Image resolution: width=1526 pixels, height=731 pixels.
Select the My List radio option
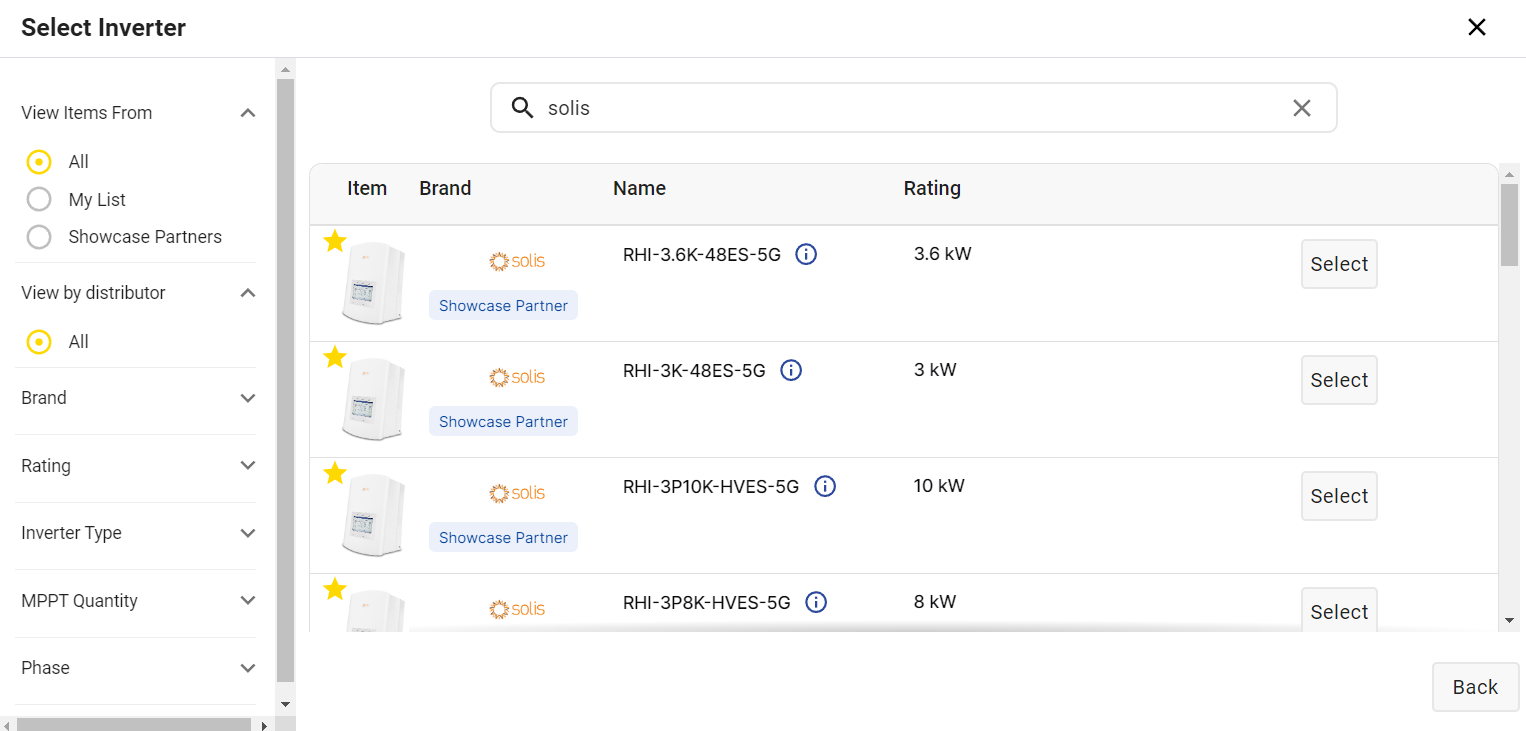(39, 200)
